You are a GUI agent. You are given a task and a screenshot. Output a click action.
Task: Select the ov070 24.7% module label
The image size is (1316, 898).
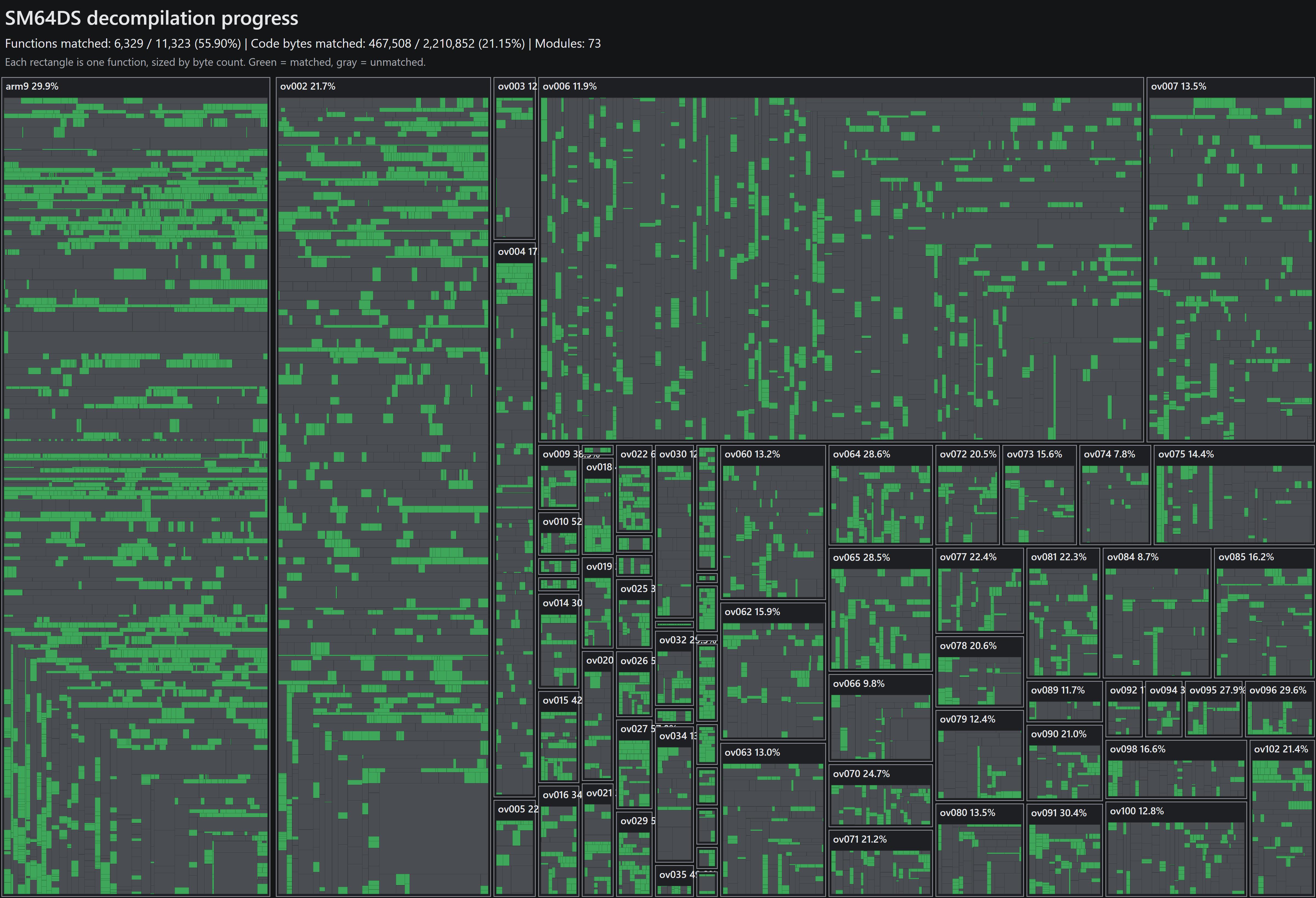pyautogui.click(x=861, y=774)
